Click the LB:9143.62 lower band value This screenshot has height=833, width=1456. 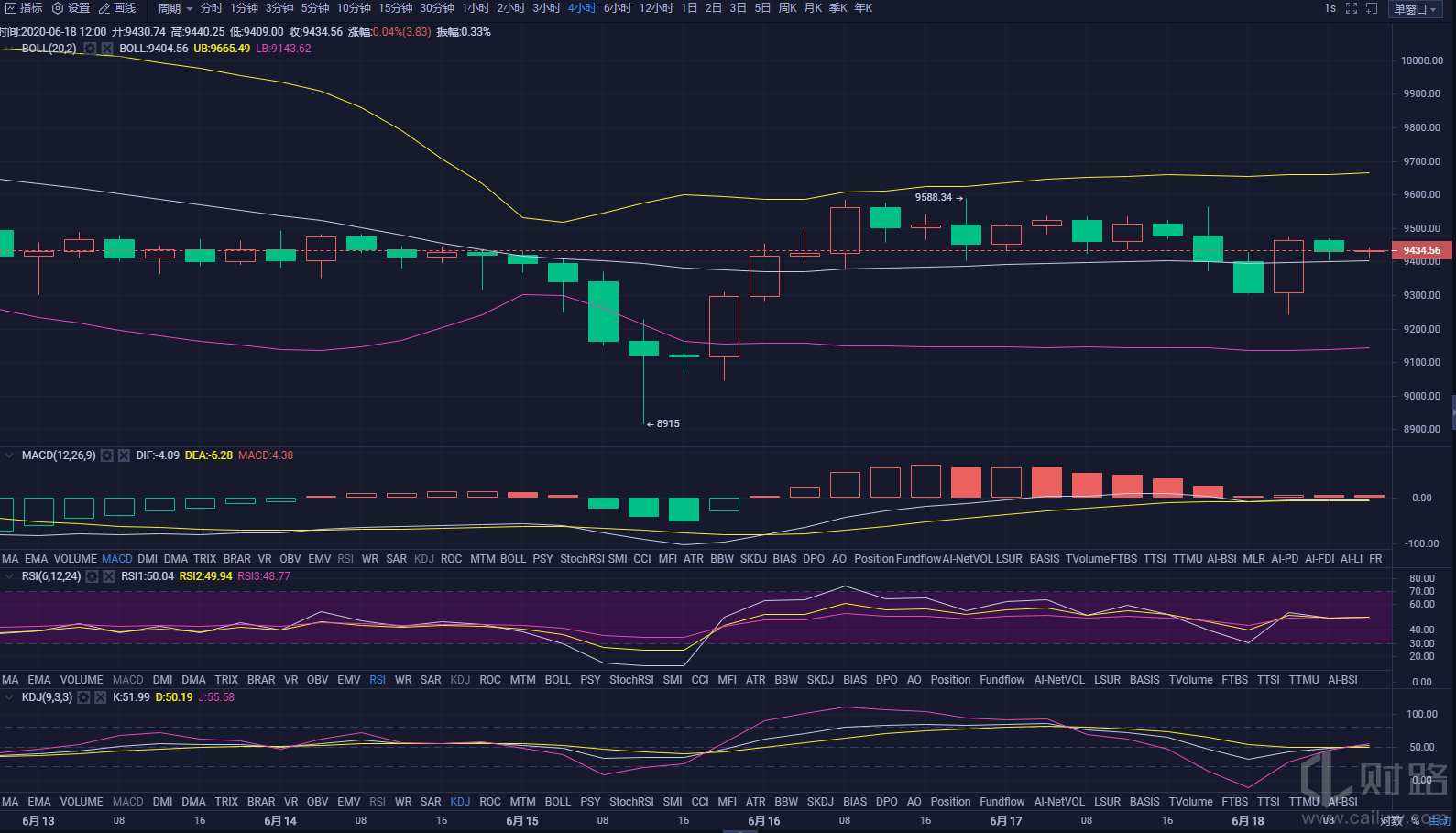(283, 49)
